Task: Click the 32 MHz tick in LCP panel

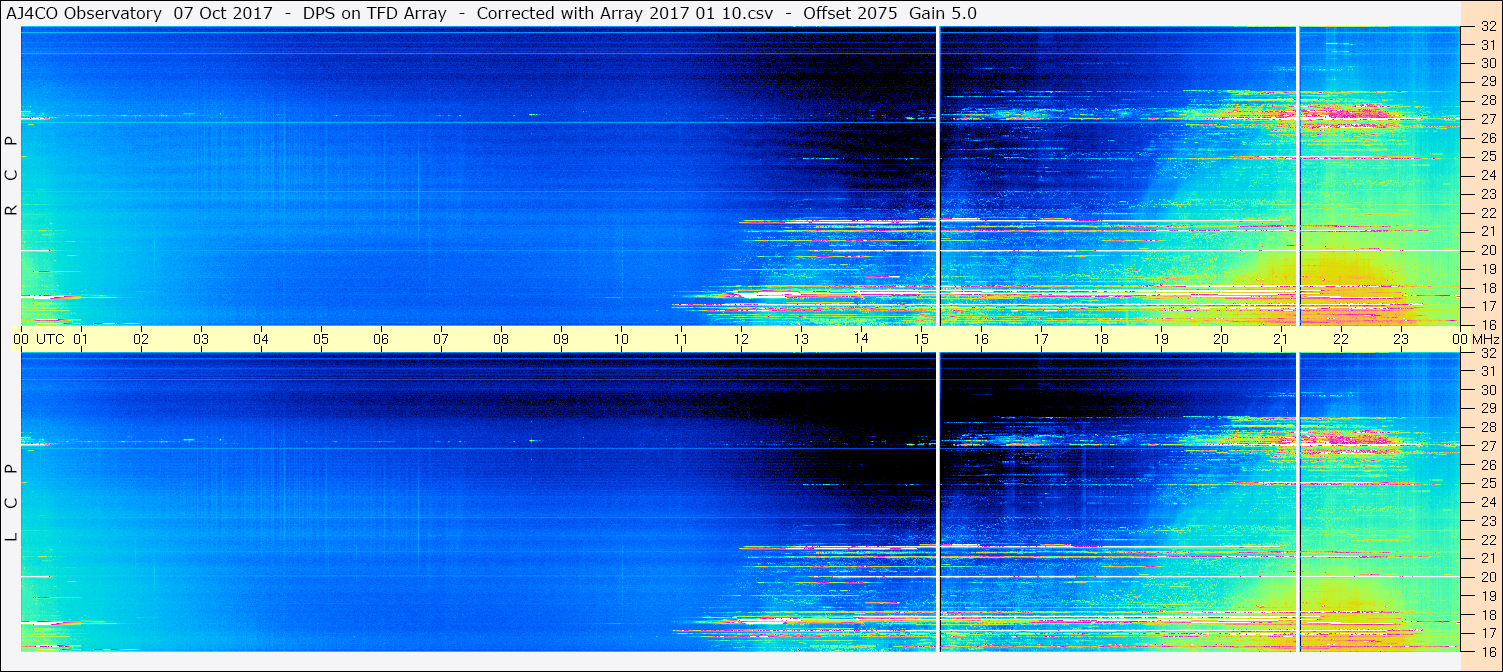Action: pyautogui.click(x=1488, y=353)
